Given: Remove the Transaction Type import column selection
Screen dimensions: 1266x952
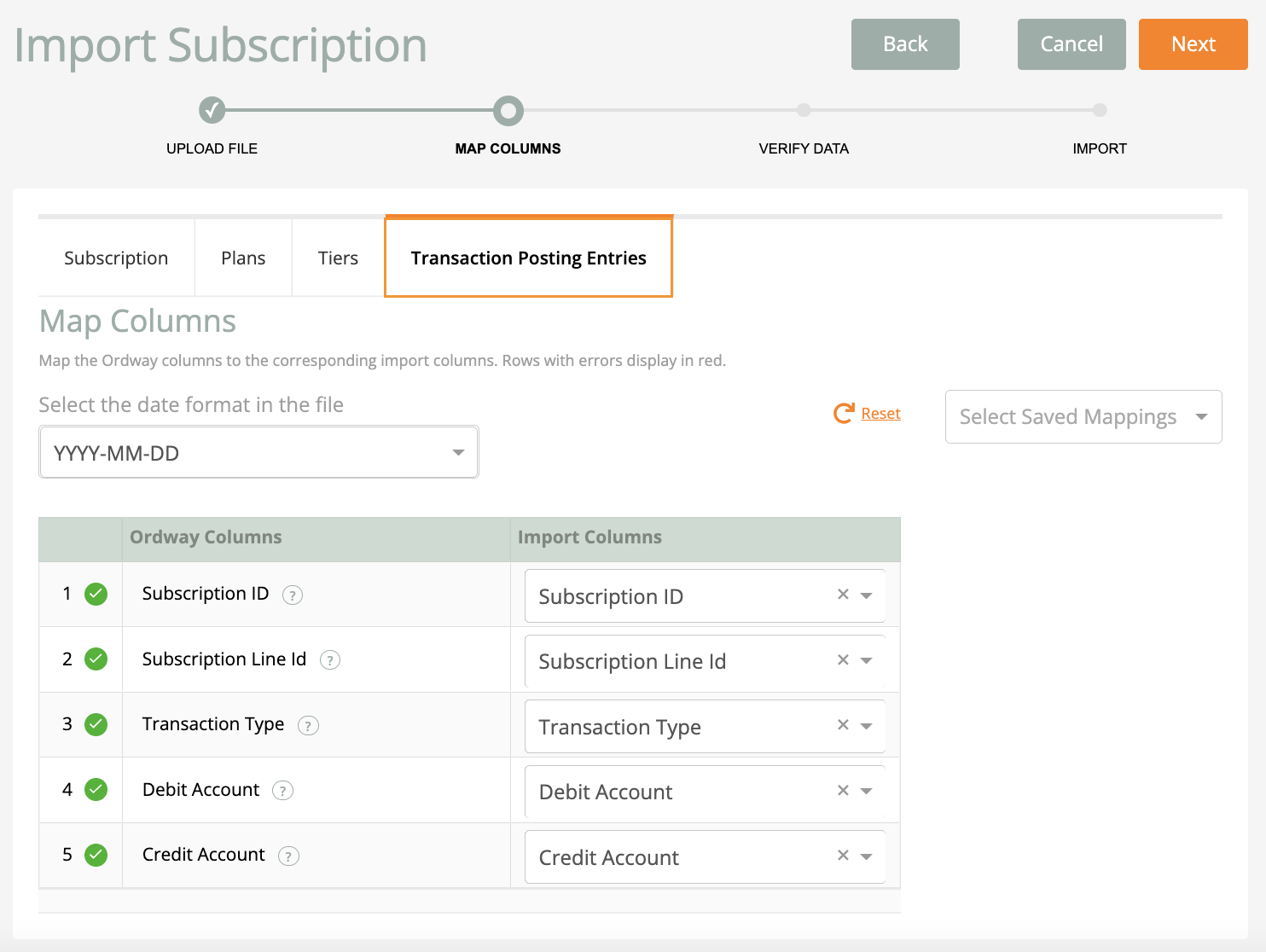Looking at the screenshot, I should coord(843,725).
